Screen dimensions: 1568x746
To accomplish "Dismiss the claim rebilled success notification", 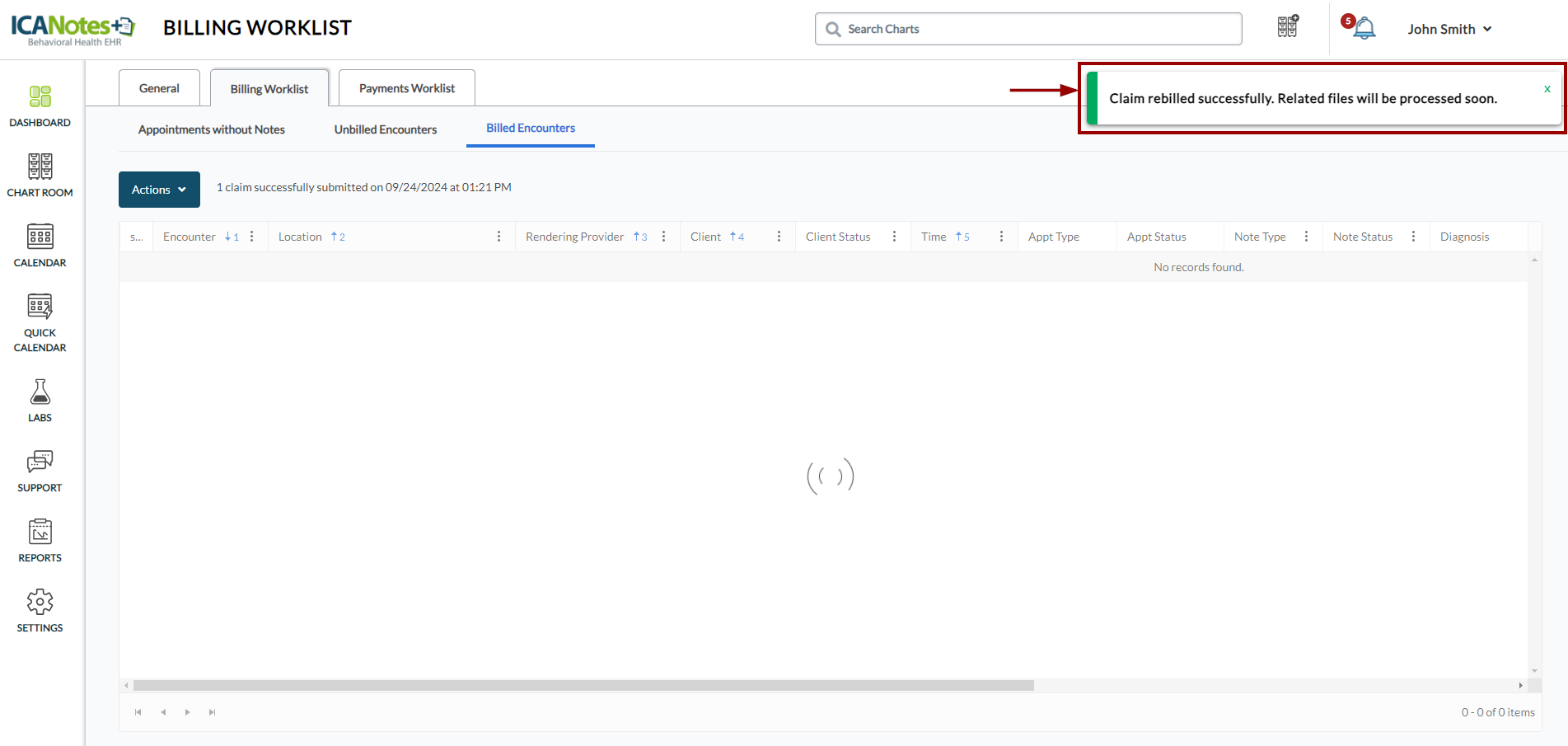I will click(1547, 89).
